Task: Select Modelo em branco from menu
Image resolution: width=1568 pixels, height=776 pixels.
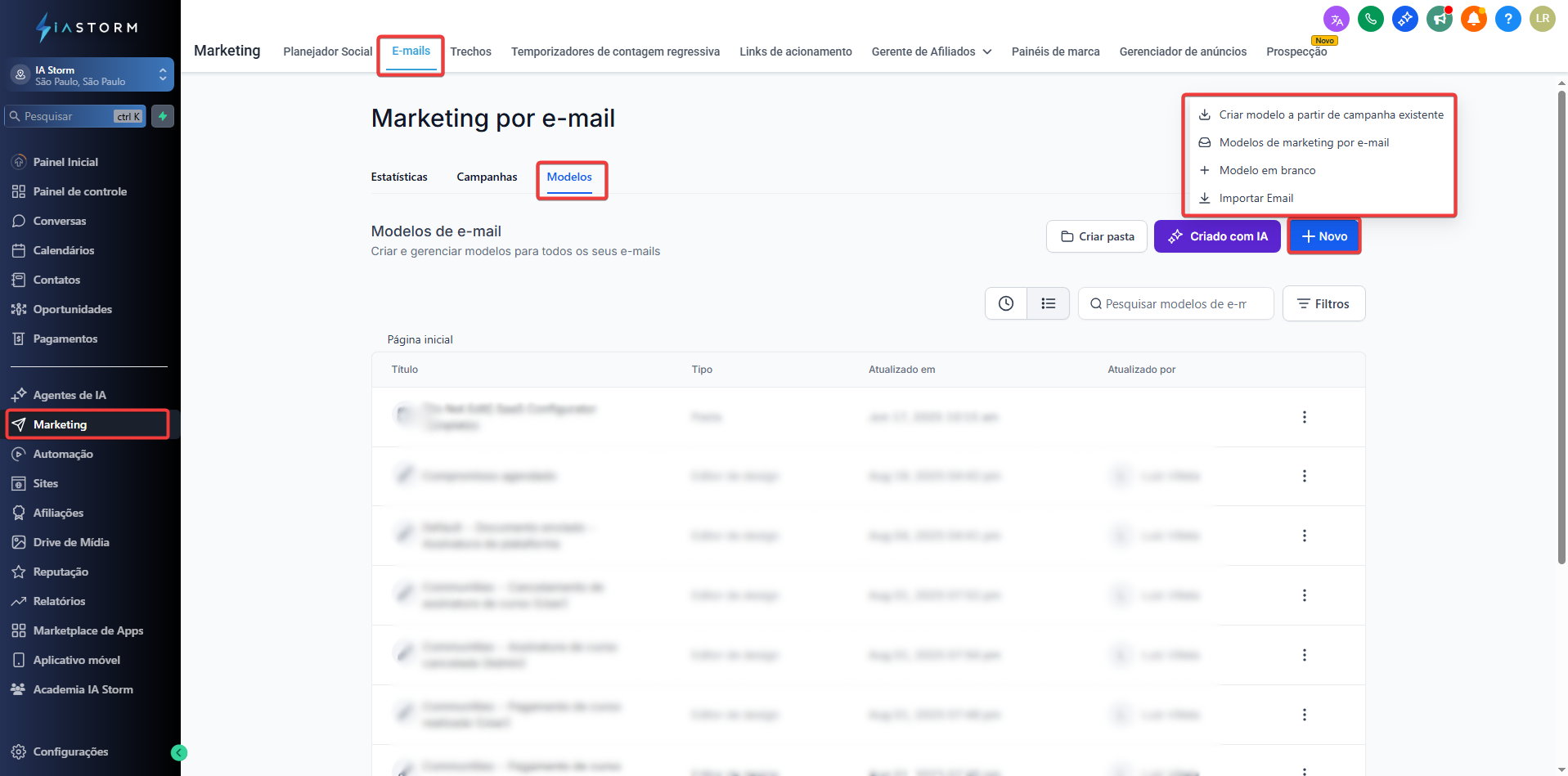Action: (1267, 170)
